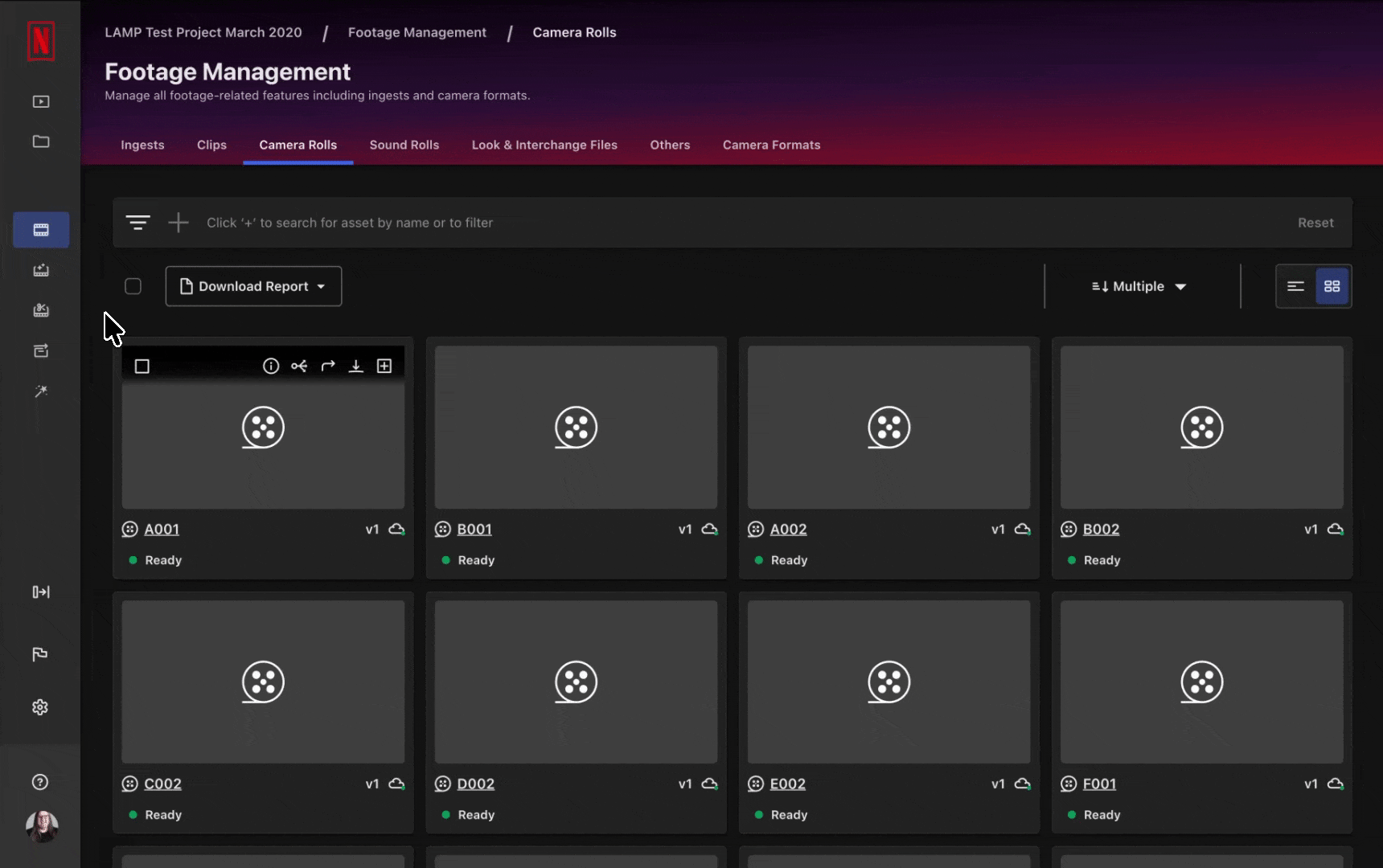Switch to list view layout
Viewport: 1383px width, 868px height.
click(1295, 286)
